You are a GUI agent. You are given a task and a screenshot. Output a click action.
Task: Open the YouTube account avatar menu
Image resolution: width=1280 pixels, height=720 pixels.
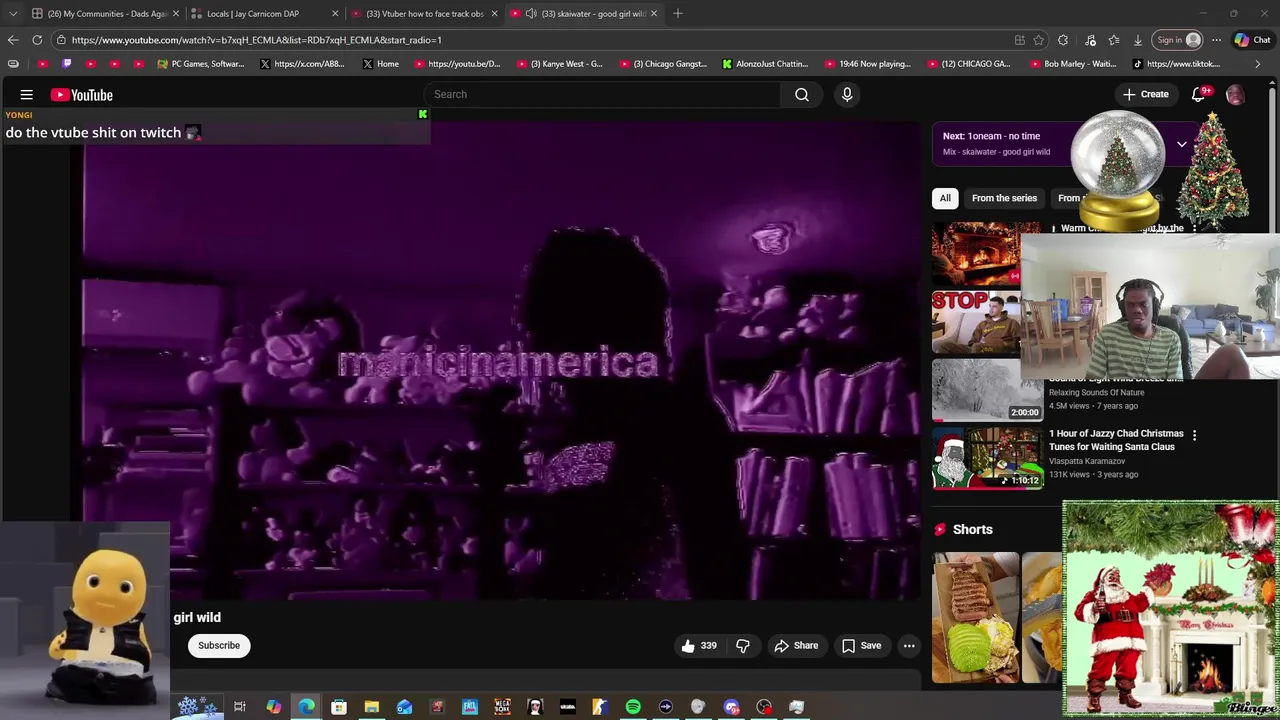coord(1236,95)
